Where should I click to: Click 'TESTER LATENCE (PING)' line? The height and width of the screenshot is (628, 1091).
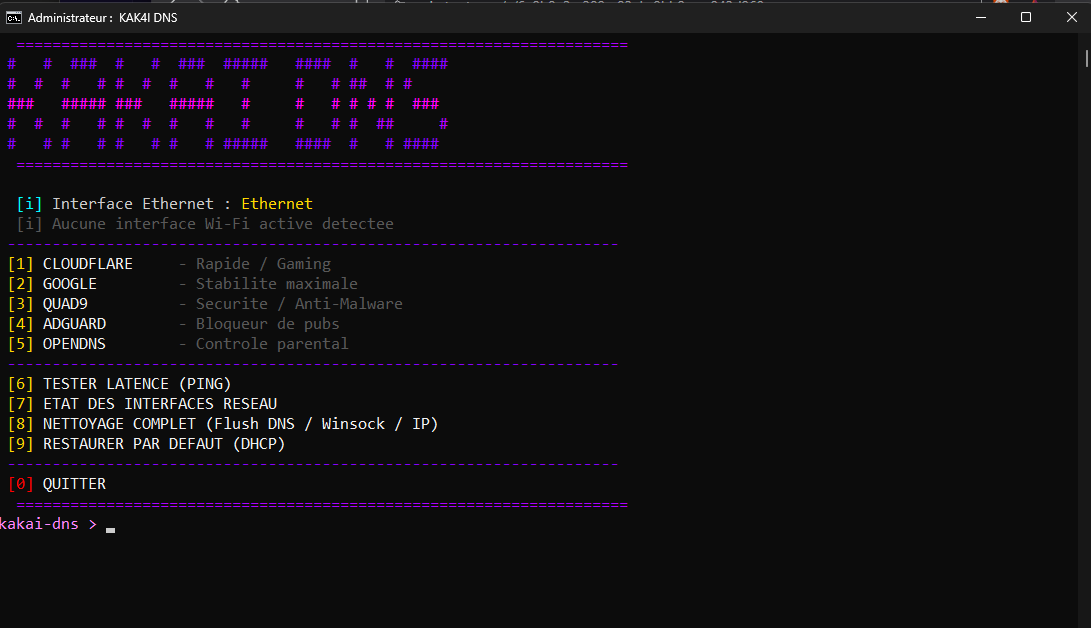(x=120, y=384)
